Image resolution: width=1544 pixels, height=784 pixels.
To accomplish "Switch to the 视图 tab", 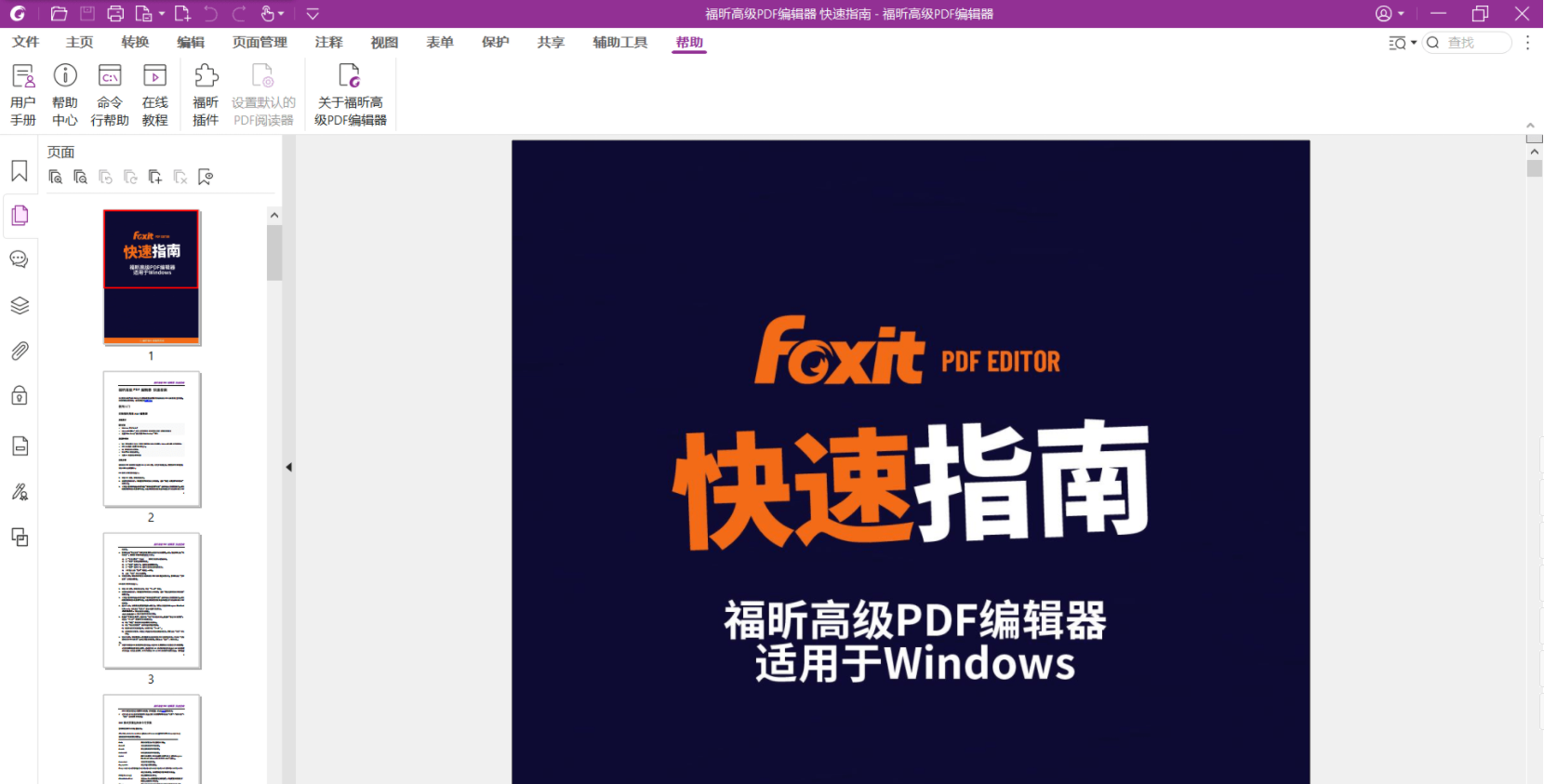I will [384, 42].
